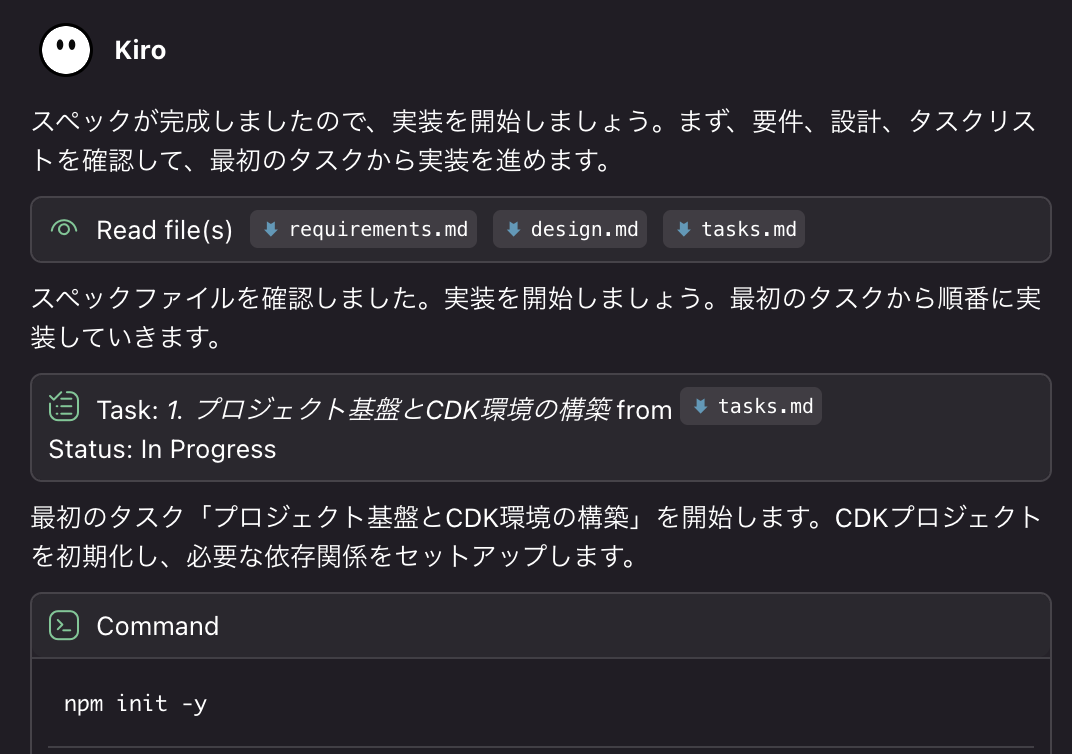This screenshot has width=1072, height=754.
Task: Select the eye icon beside Read file(s)
Action: coord(62,229)
